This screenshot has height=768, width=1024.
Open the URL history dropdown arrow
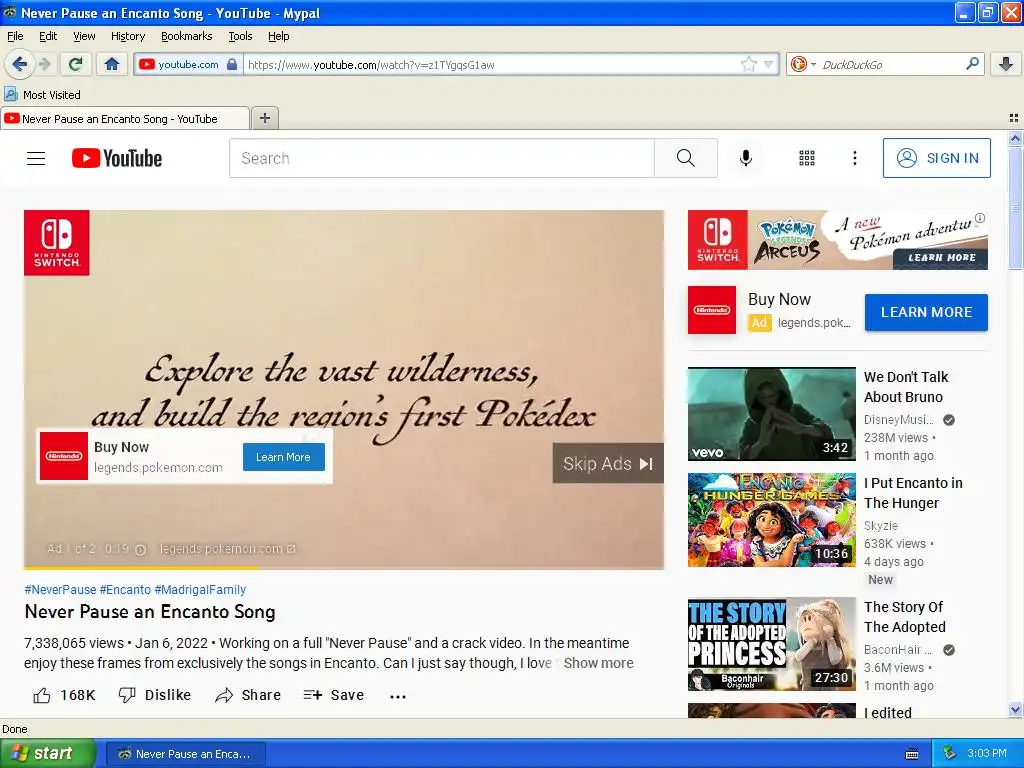(769, 64)
